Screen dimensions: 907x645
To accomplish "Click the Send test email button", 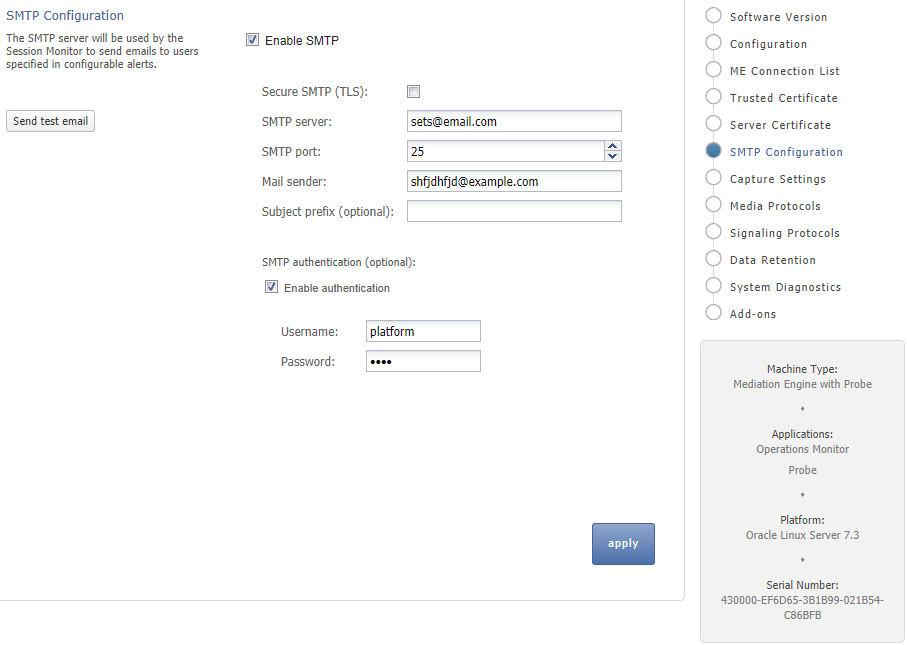I will [50, 120].
